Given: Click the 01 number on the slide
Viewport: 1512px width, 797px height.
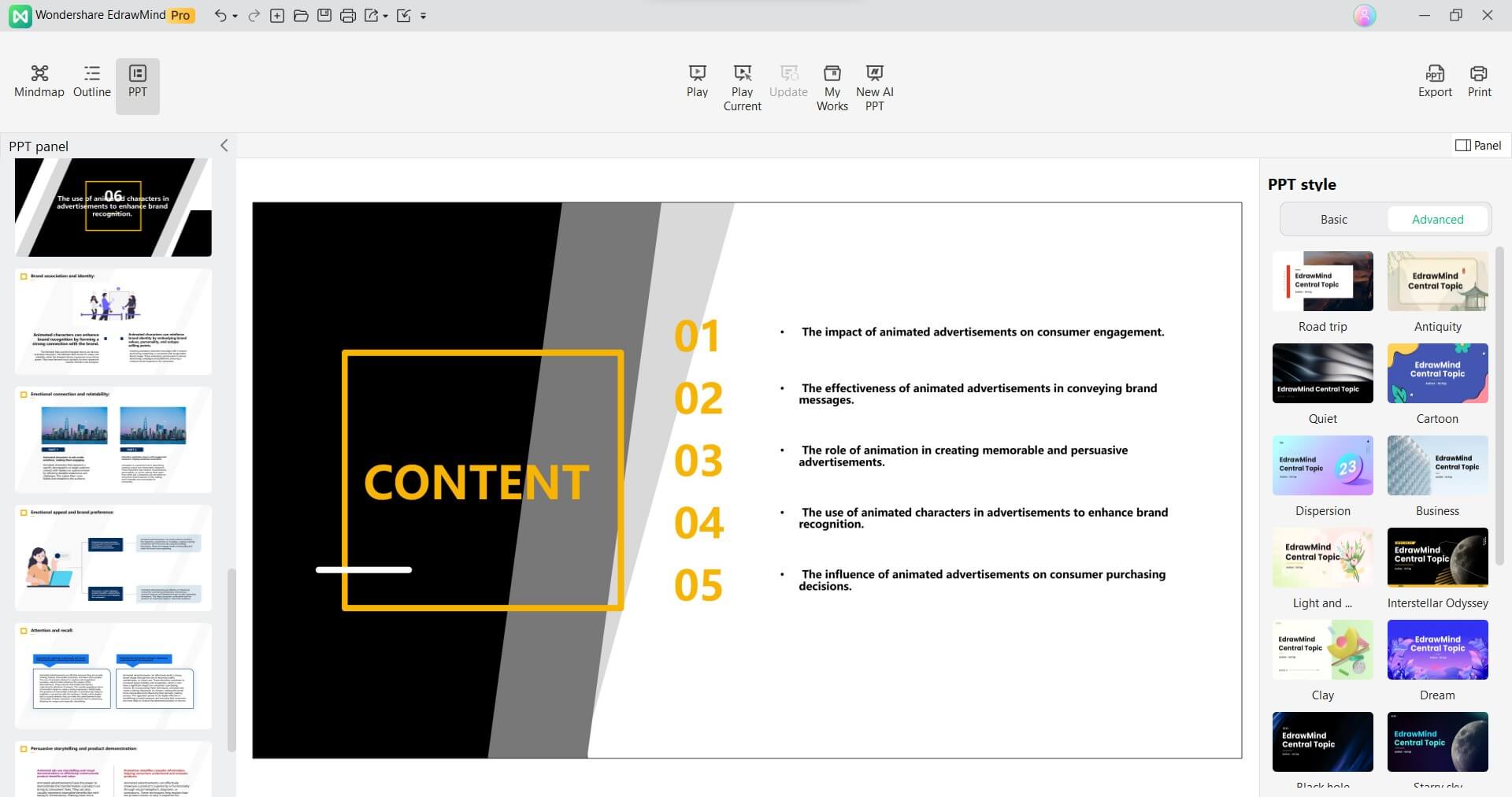Looking at the screenshot, I should 697,336.
